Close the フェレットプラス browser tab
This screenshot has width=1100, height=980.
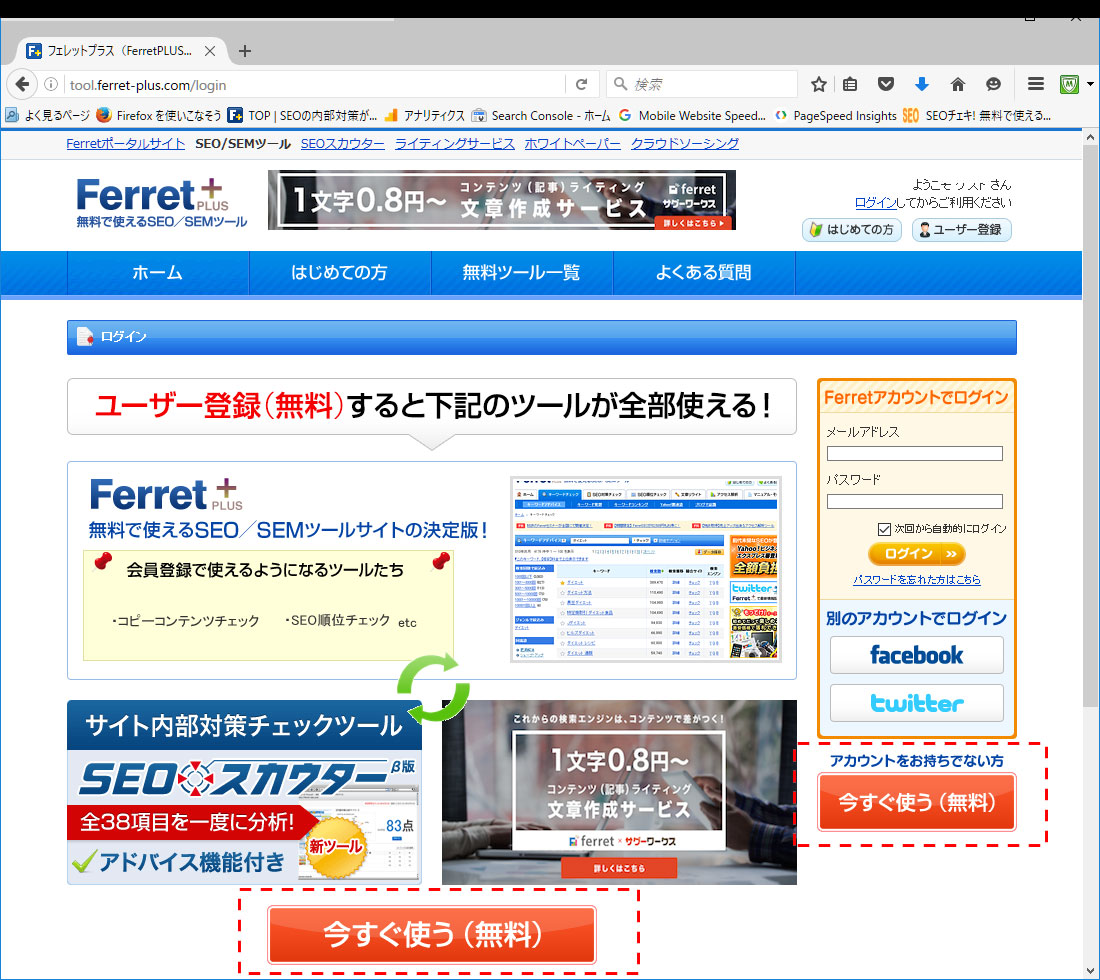(x=210, y=51)
